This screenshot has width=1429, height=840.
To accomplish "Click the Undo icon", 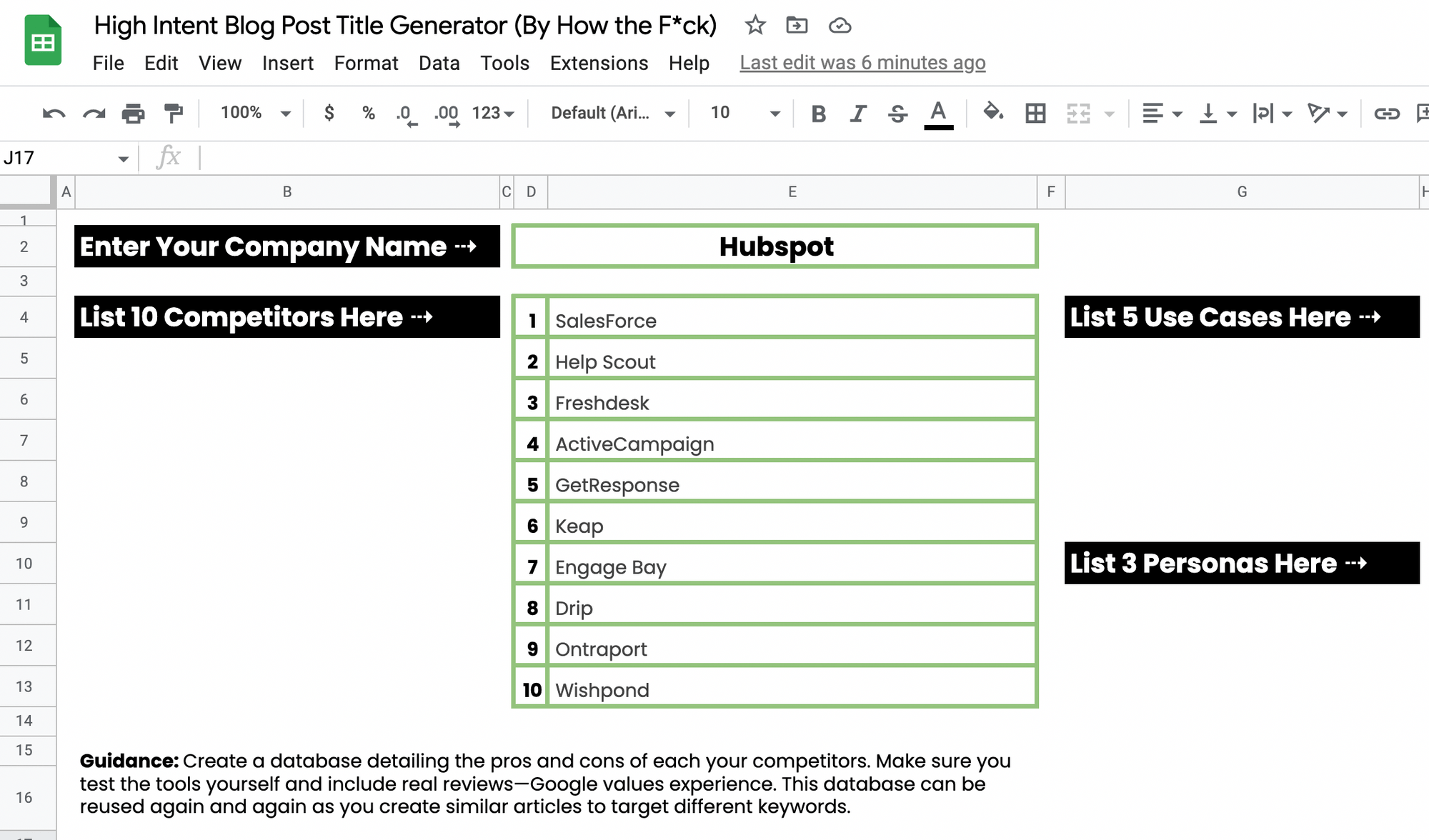I will click(54, 113).
